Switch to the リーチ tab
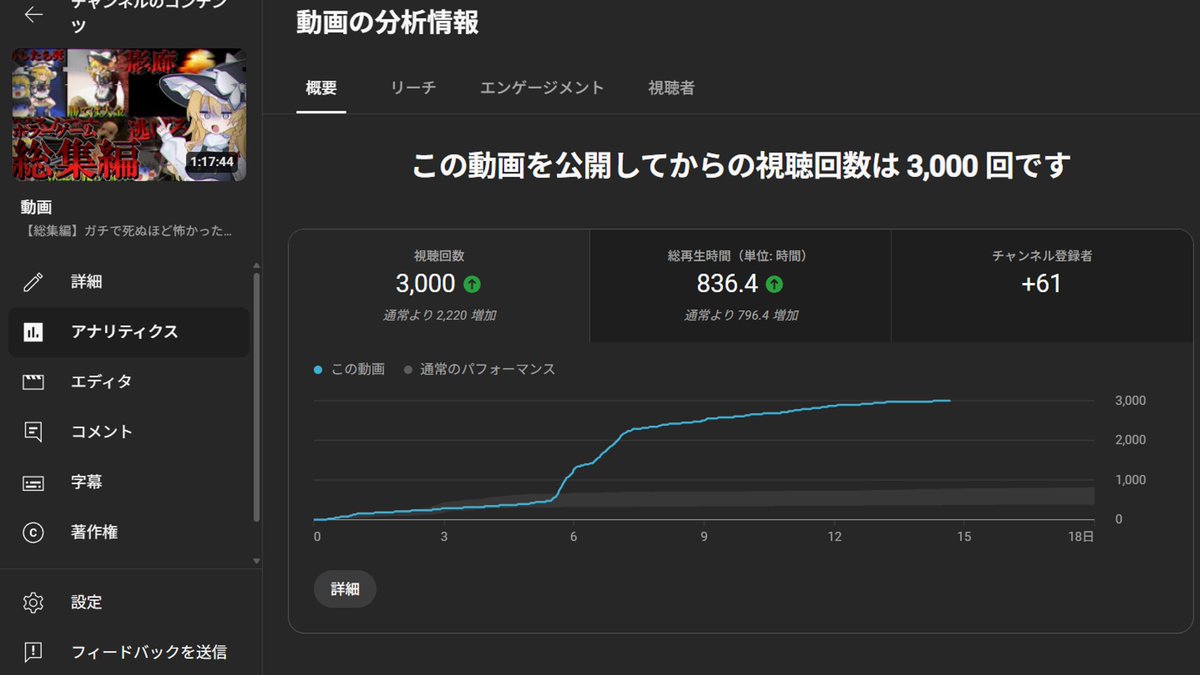 413,88
